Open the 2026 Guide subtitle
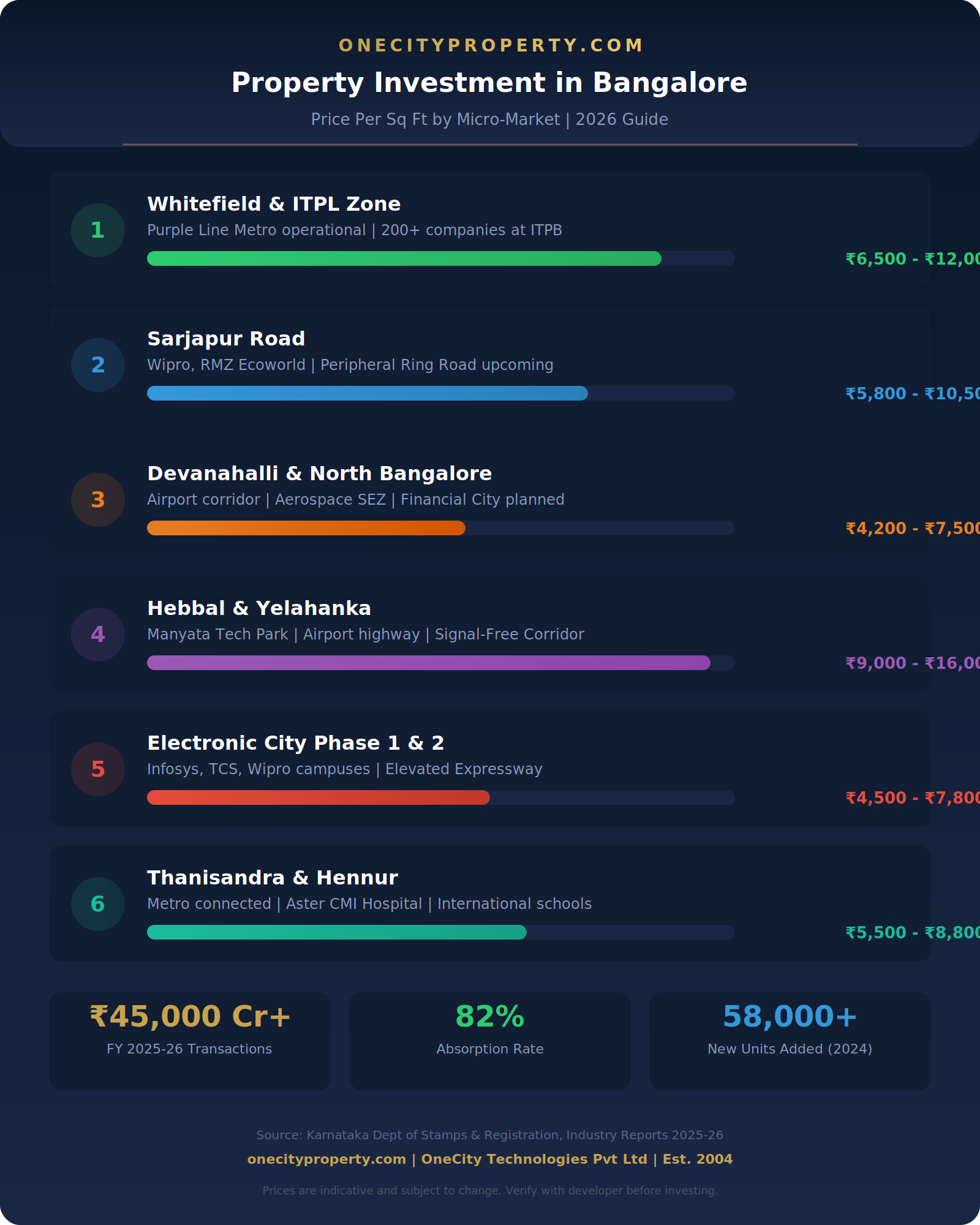This screenshot has height=1225, width=980. click(489, 119)
